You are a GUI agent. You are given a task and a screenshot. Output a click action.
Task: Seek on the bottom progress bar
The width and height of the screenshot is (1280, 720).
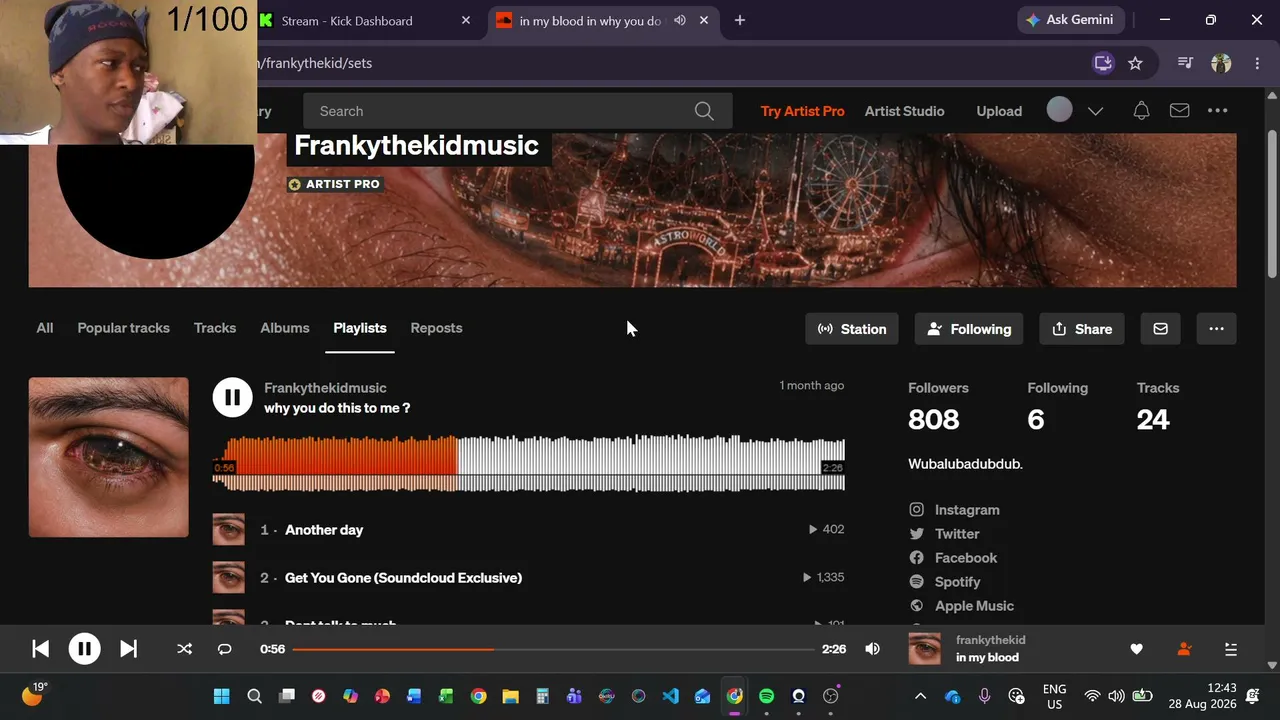pos(554,649)
